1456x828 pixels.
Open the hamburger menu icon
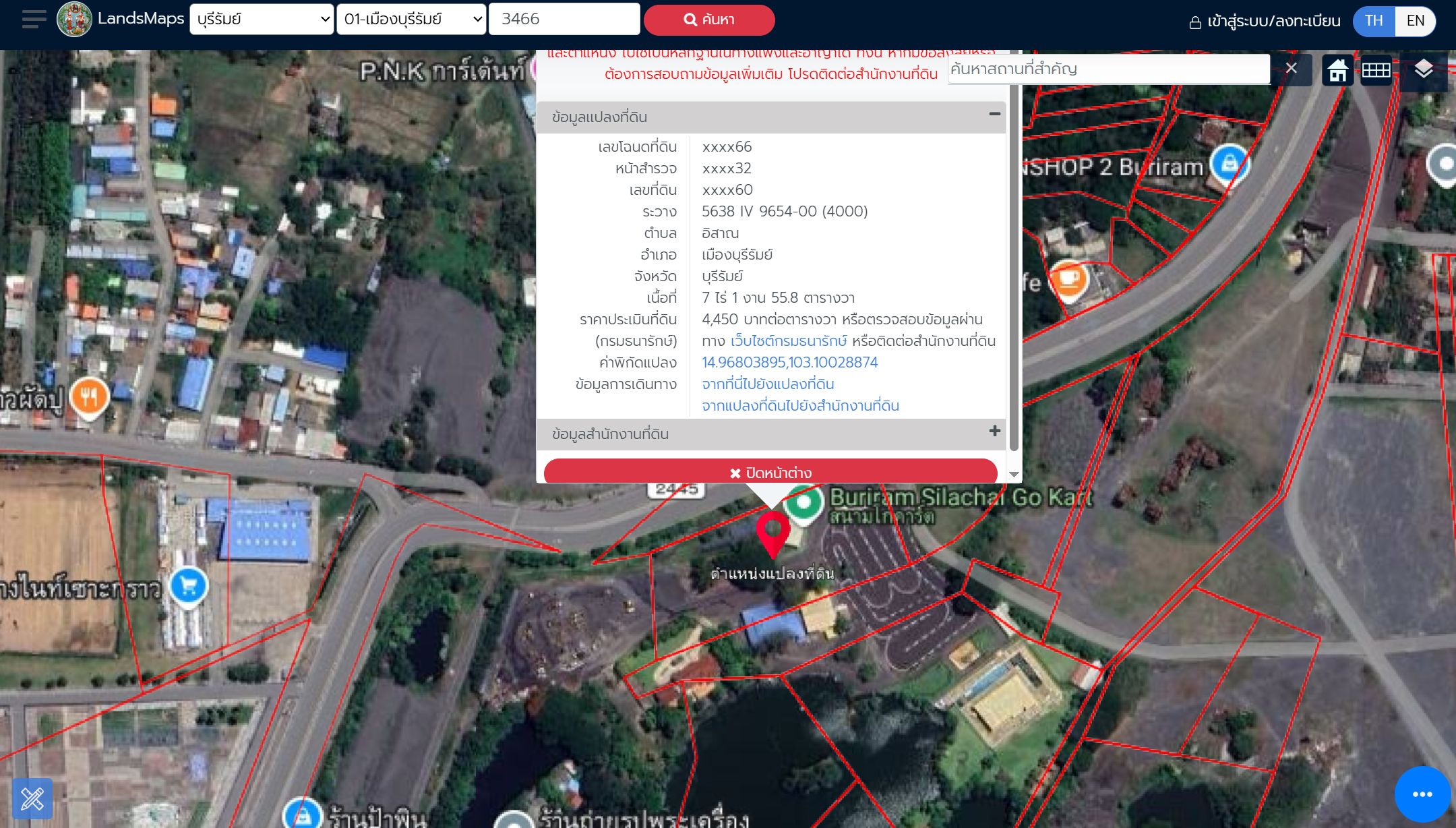pos(34,19)
